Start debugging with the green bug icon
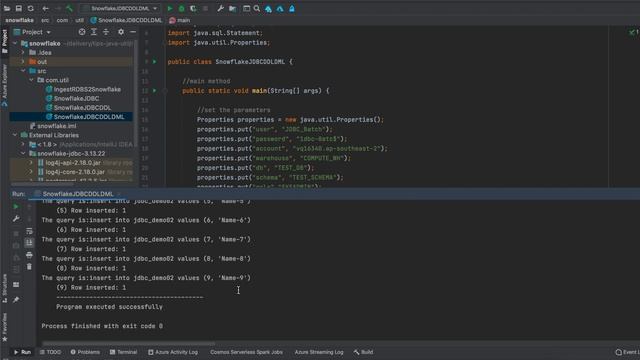Viewport: 640px width, 360px height. 182,8
